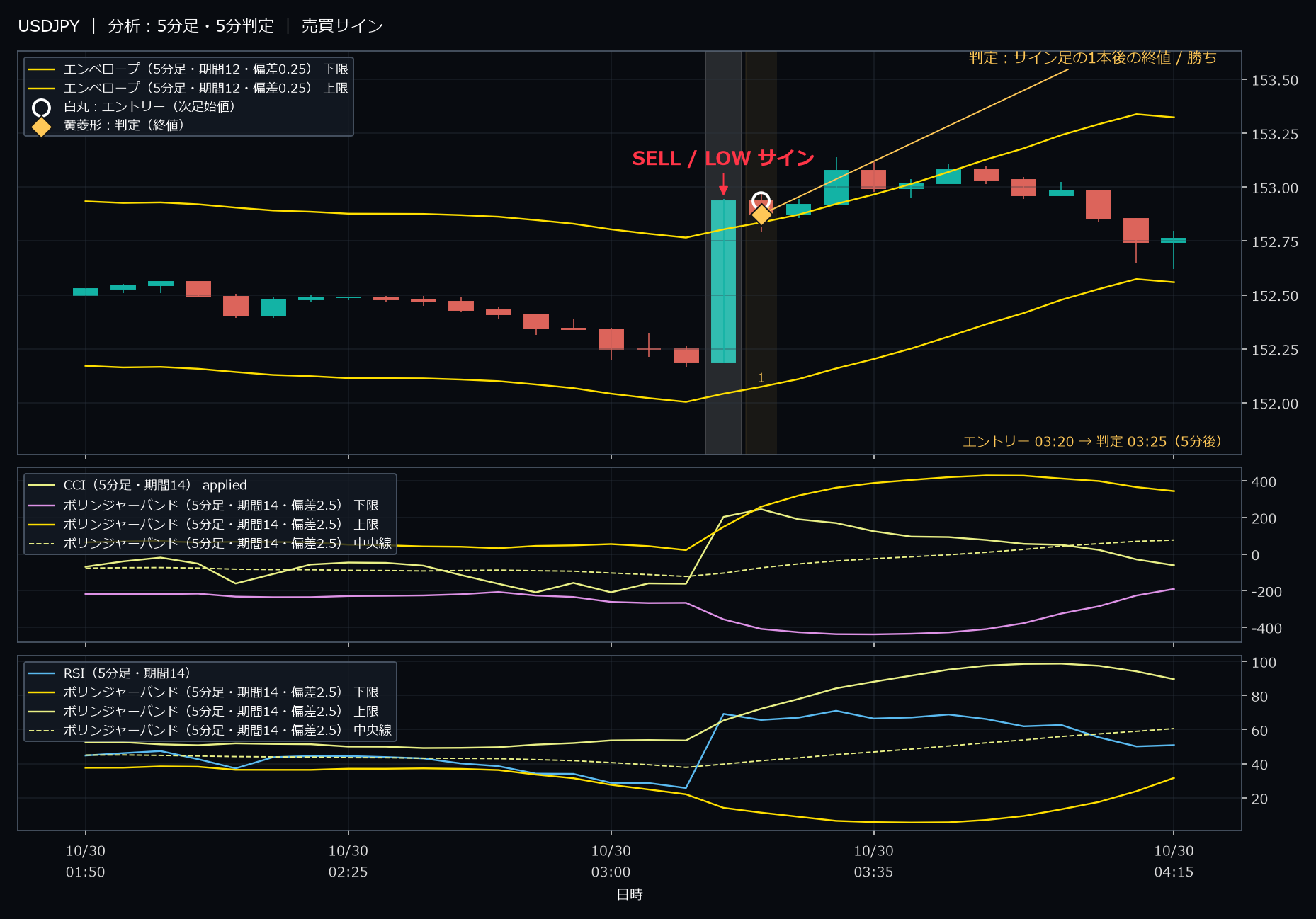Click the 白丸:エントリー(次足始値) legend text

[149, 107]
